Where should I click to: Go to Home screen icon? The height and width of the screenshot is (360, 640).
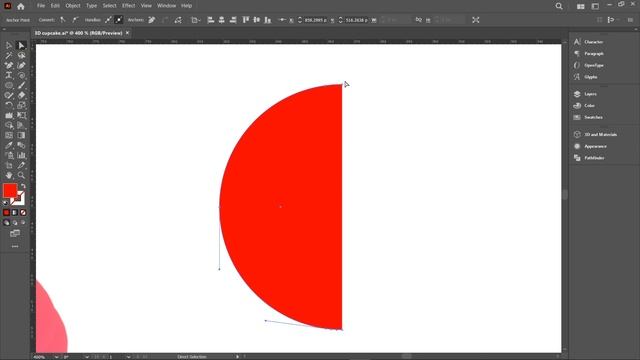tap(21, 6)
